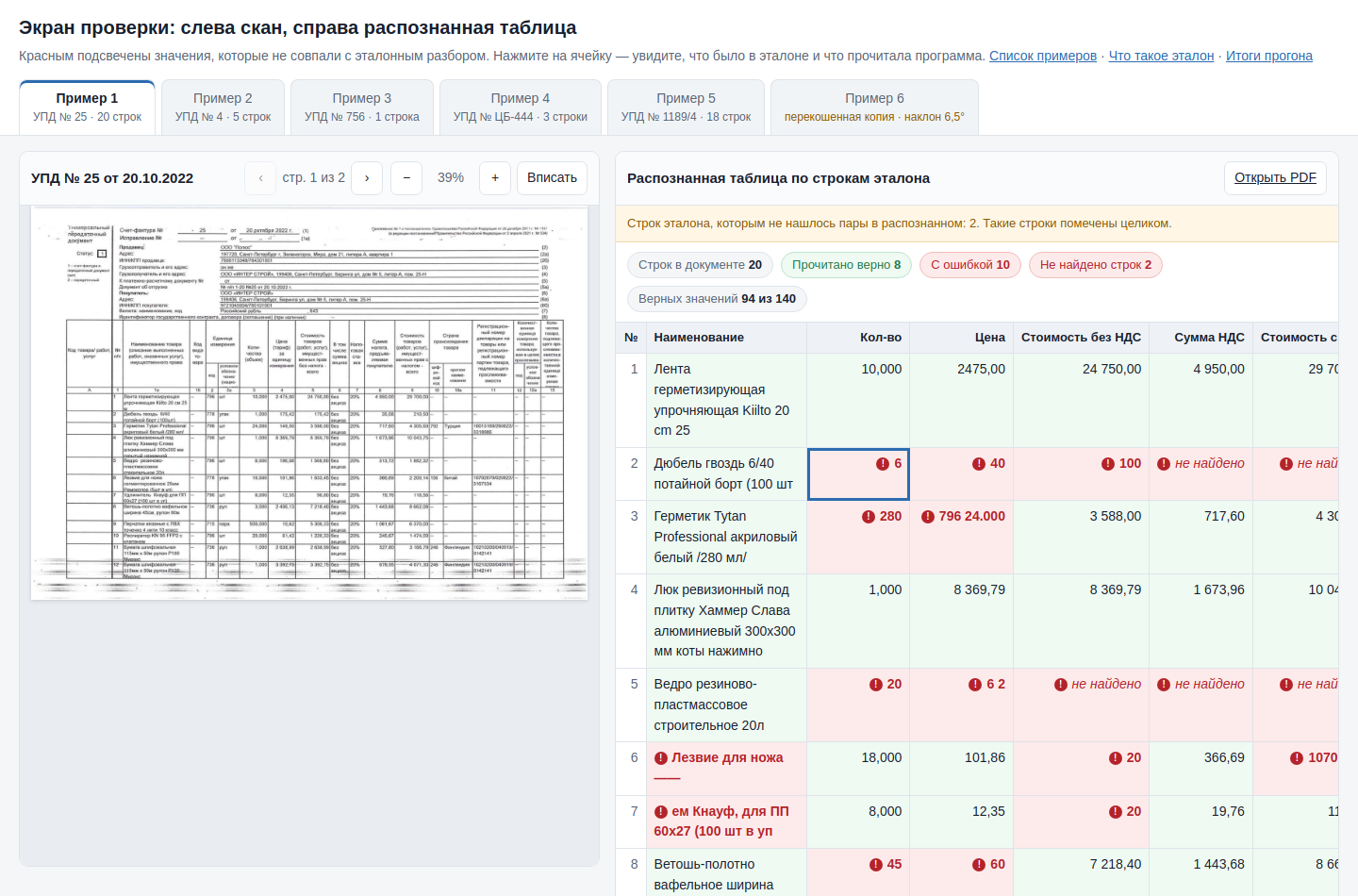Click the Стоимость без НДС column header
Image resolution: width=1358 pixels, height=896 pixels.
click(x=1081, y=337)
